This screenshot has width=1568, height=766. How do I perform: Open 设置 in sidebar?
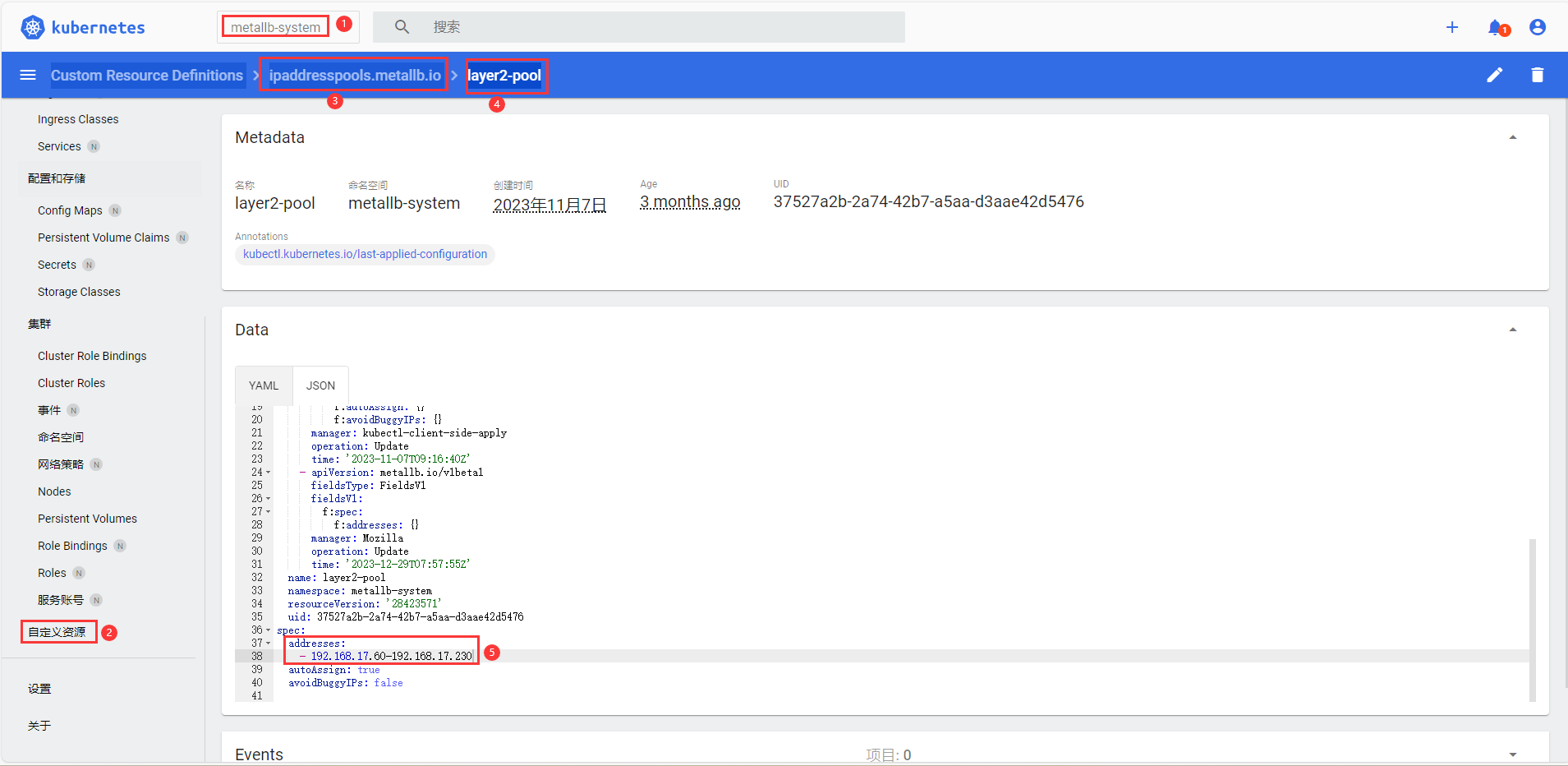coord(39,689)
